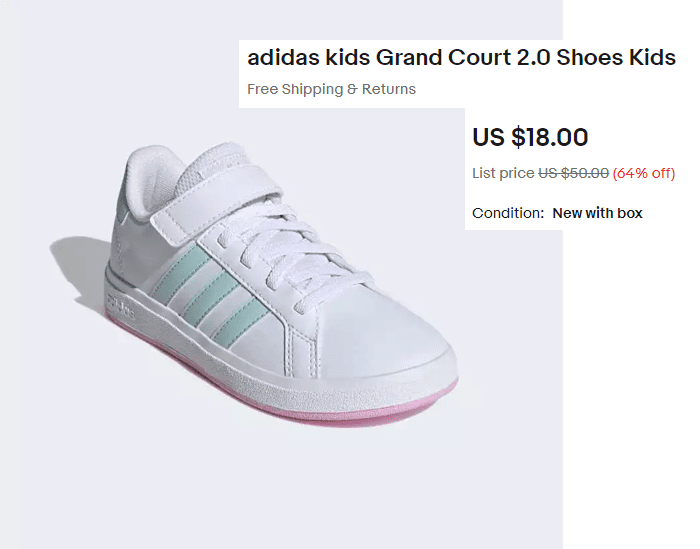Viewport: 700px width, 549px height.
Task: Click the adidas Grand Court product title
Action: (x=461, y=57)
